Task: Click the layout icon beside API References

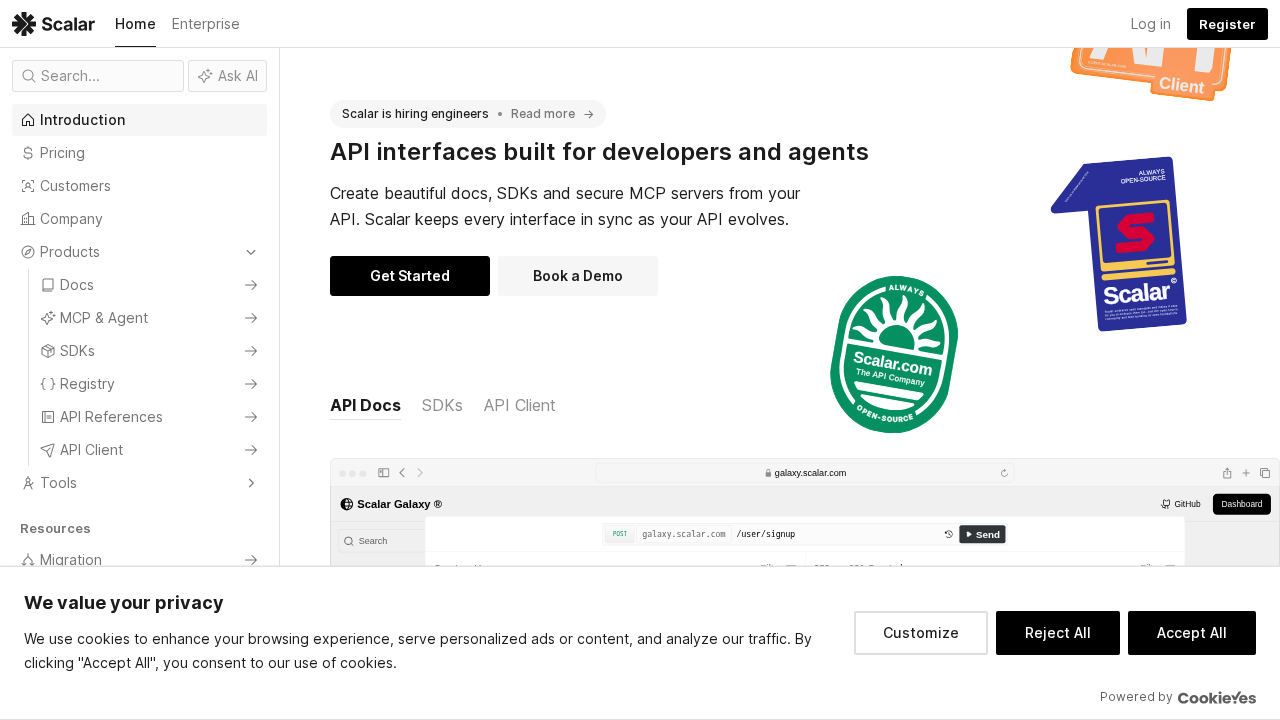Action: click(x=48, y=417)
